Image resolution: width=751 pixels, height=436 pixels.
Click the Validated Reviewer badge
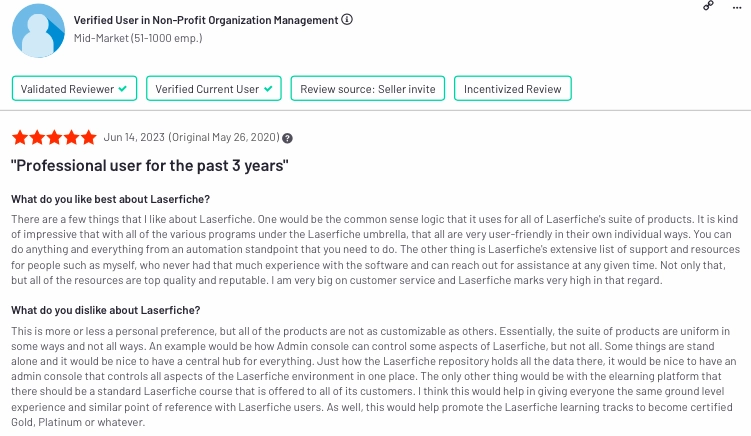pos(74,89)
